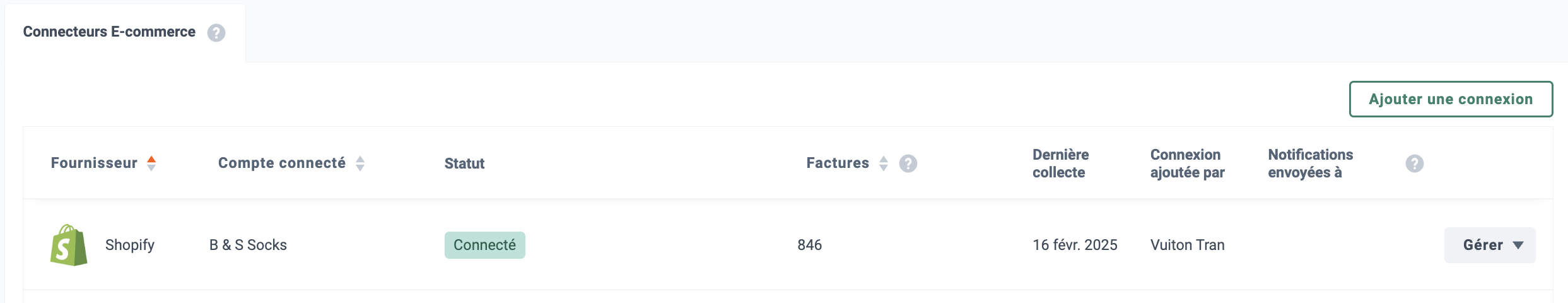Viewport: 1568px width, 303px height.
Task: Select the Connecteurs E-commerce tab
Action: click(109, 32)
